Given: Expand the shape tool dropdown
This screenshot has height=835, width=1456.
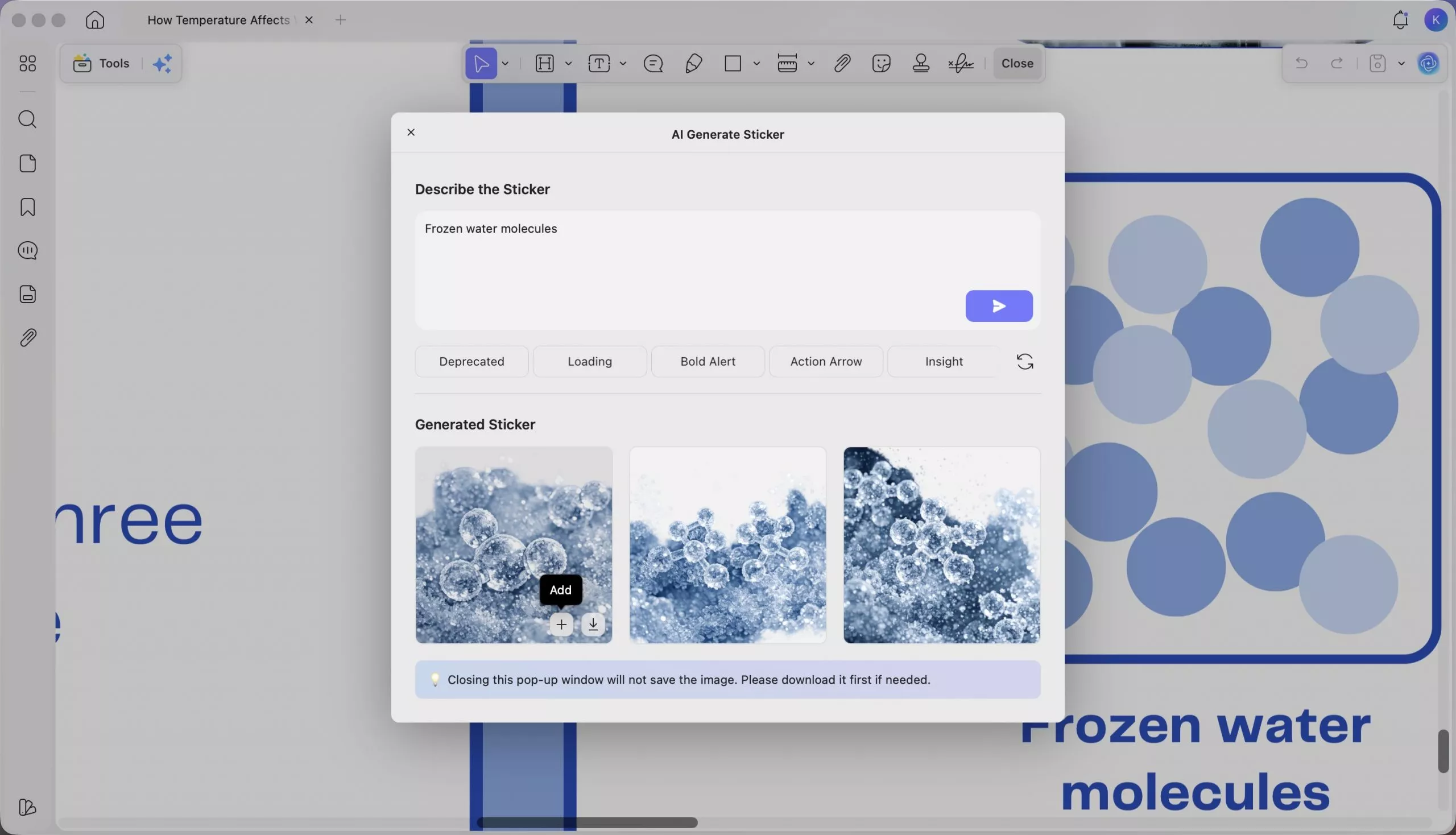Looking at the screenshot, I should pos(757,63).
